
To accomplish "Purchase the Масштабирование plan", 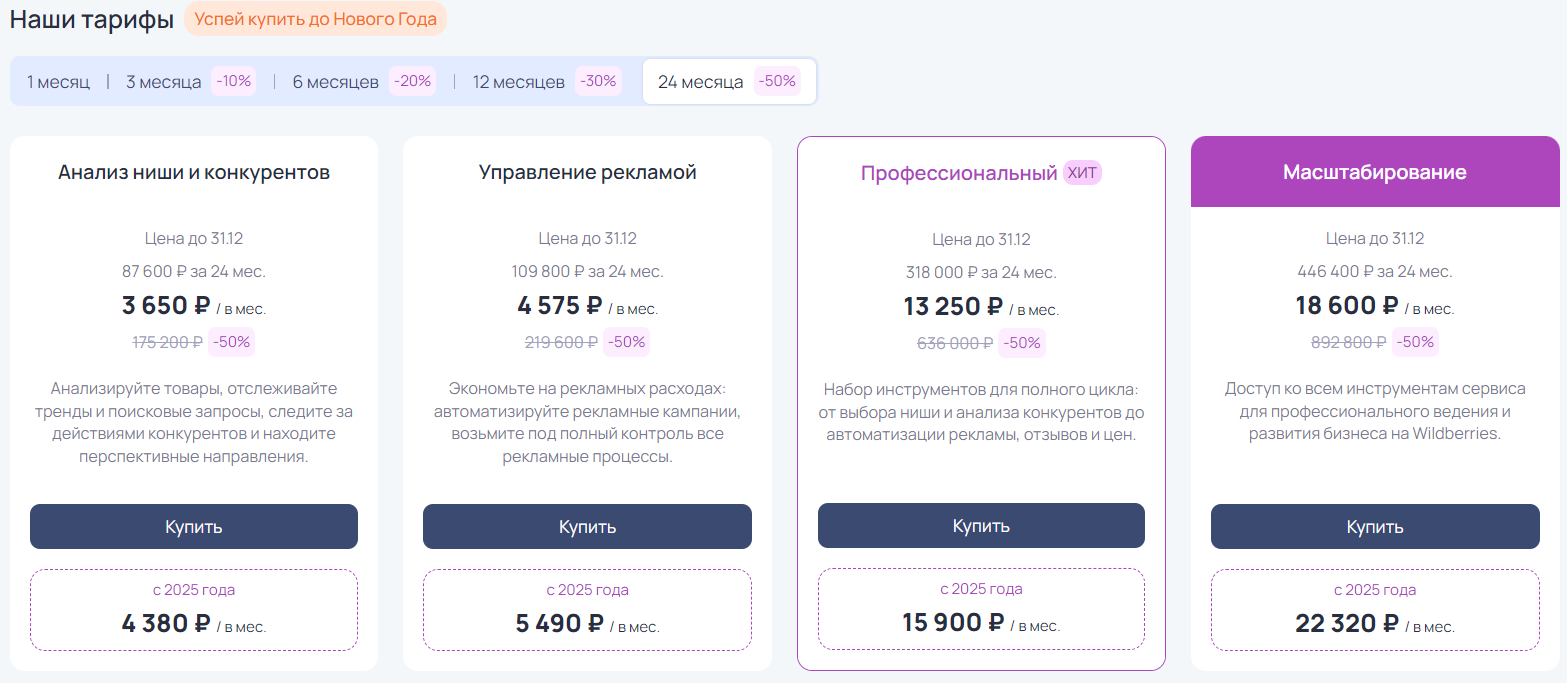I will (1374, 525).
